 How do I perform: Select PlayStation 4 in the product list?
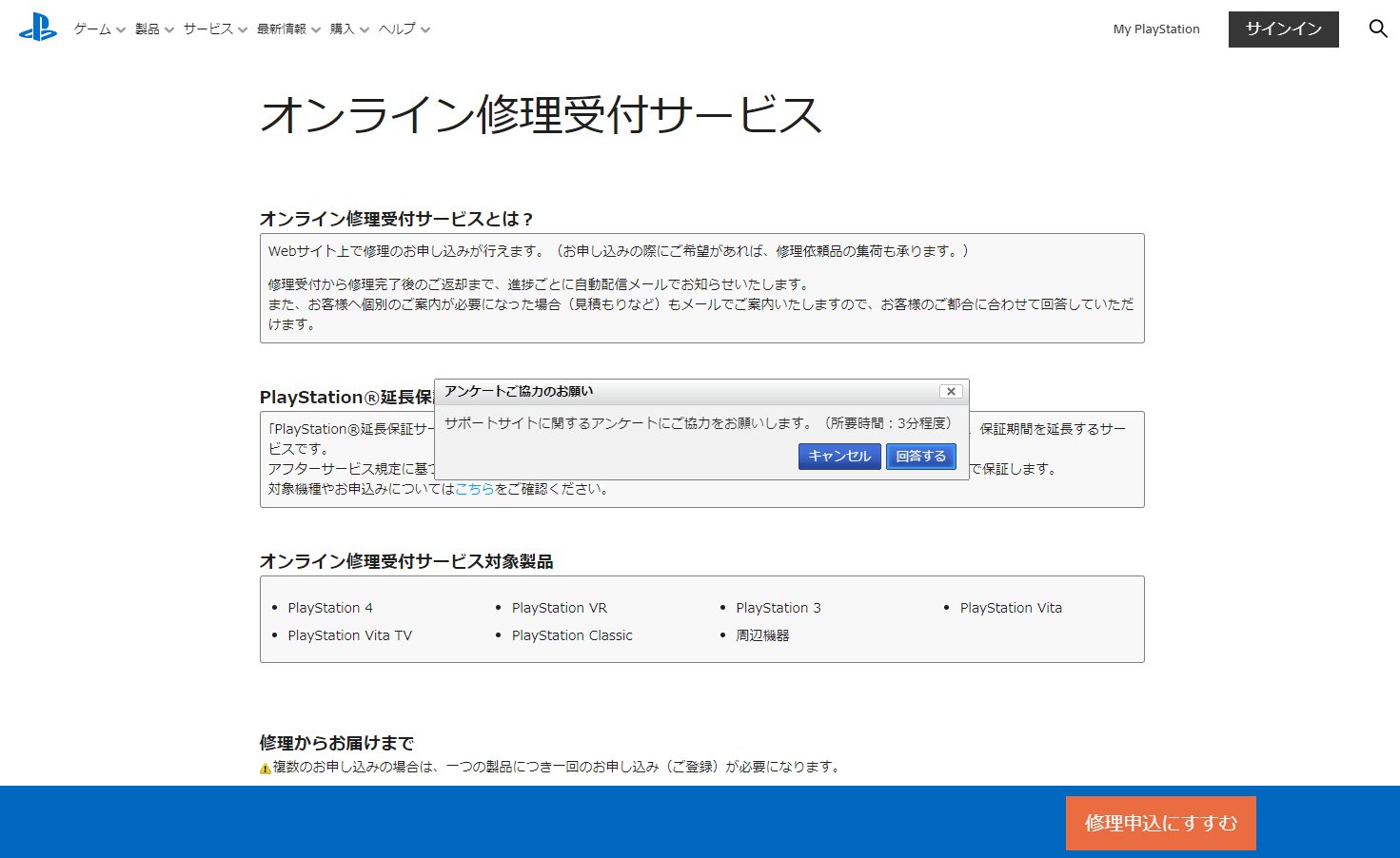(x=330, y=607)
